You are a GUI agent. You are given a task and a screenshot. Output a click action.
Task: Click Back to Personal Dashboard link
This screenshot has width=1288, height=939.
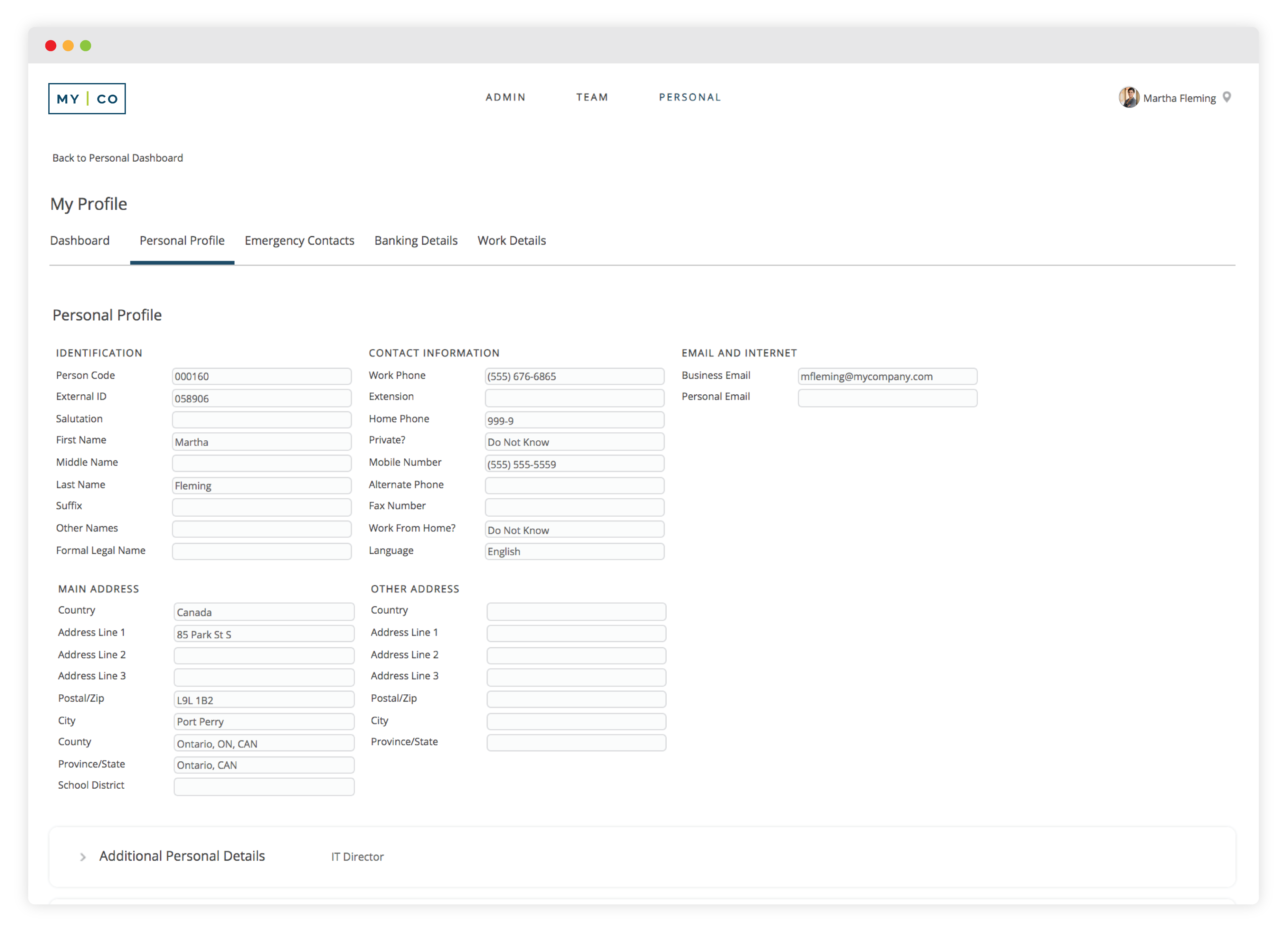coord(118,158)
